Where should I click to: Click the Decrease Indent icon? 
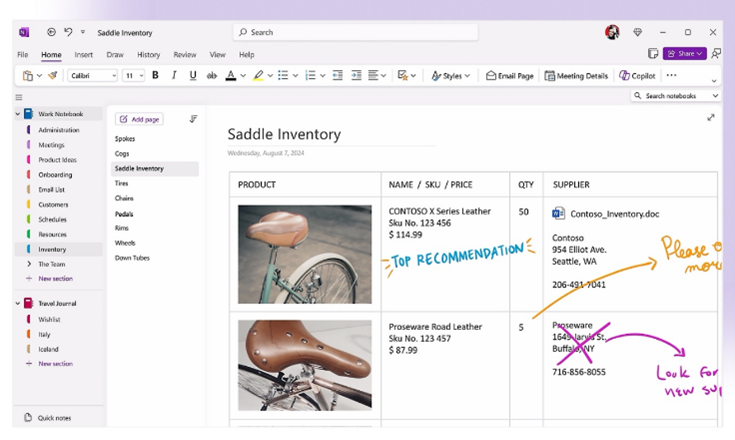(338, 75)
